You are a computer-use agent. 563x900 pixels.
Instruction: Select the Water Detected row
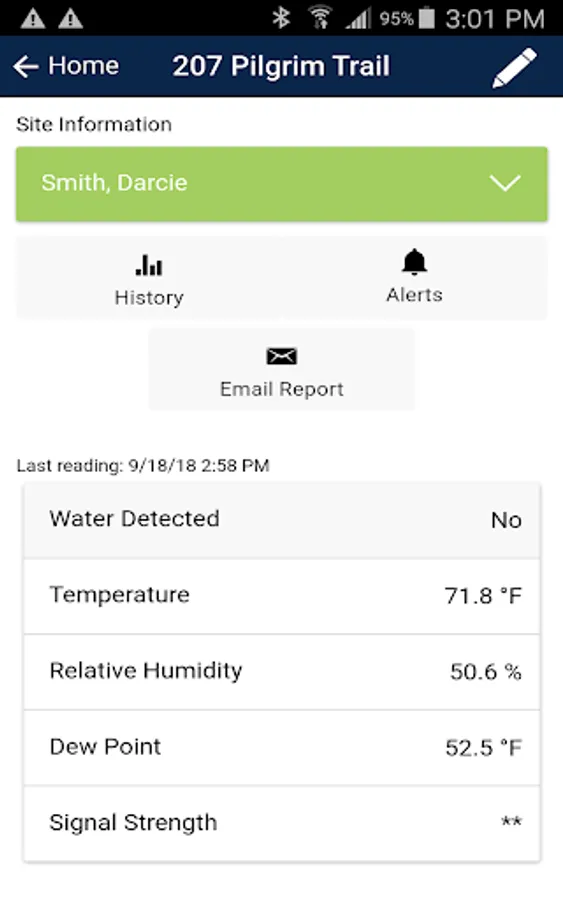coord(282,521)
